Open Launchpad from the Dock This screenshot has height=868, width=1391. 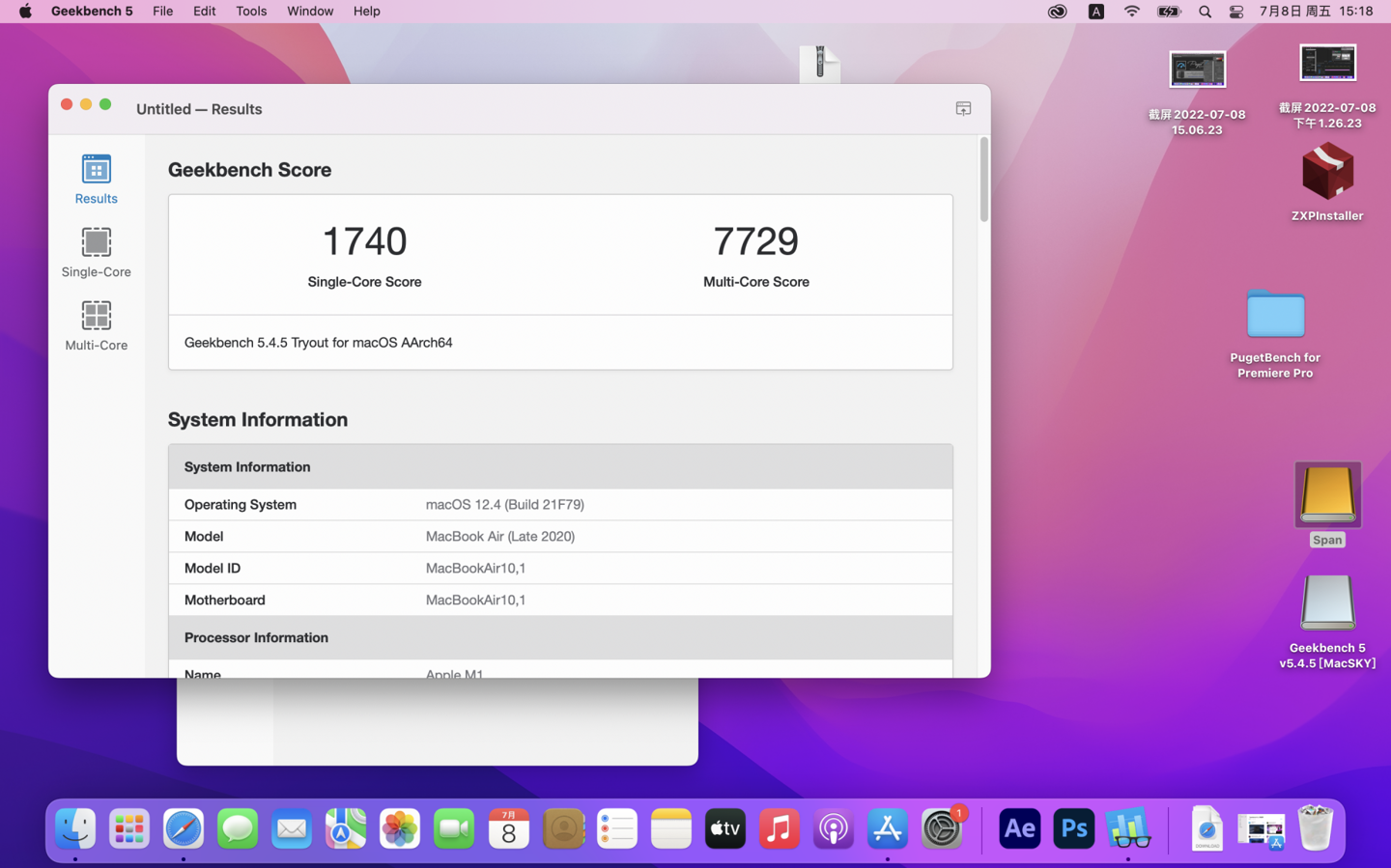click(129, 828)
